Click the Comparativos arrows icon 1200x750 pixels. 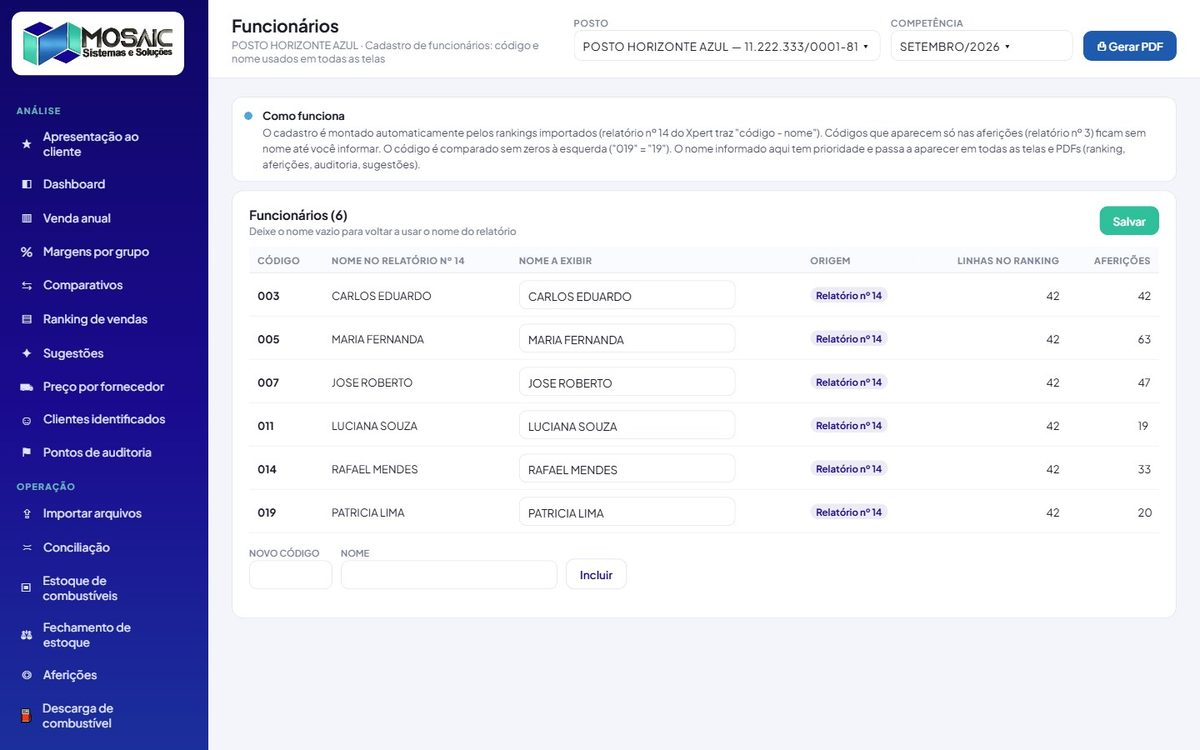(x=27, y=286)
